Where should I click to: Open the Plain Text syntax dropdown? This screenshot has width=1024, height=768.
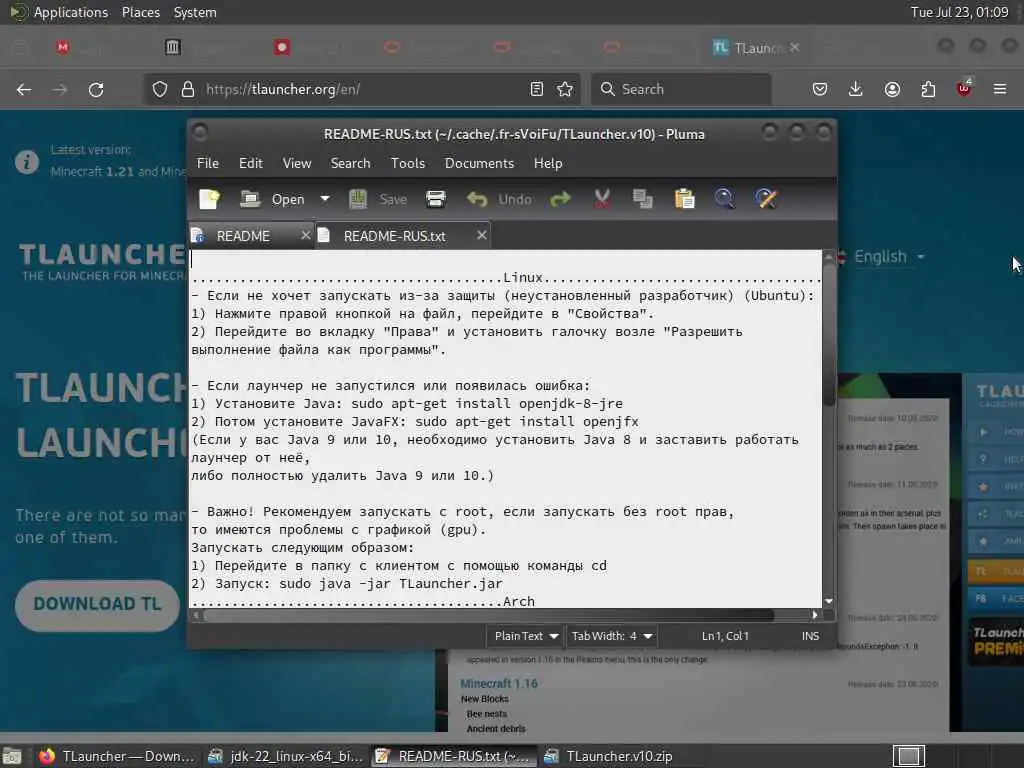click(526, 635)
